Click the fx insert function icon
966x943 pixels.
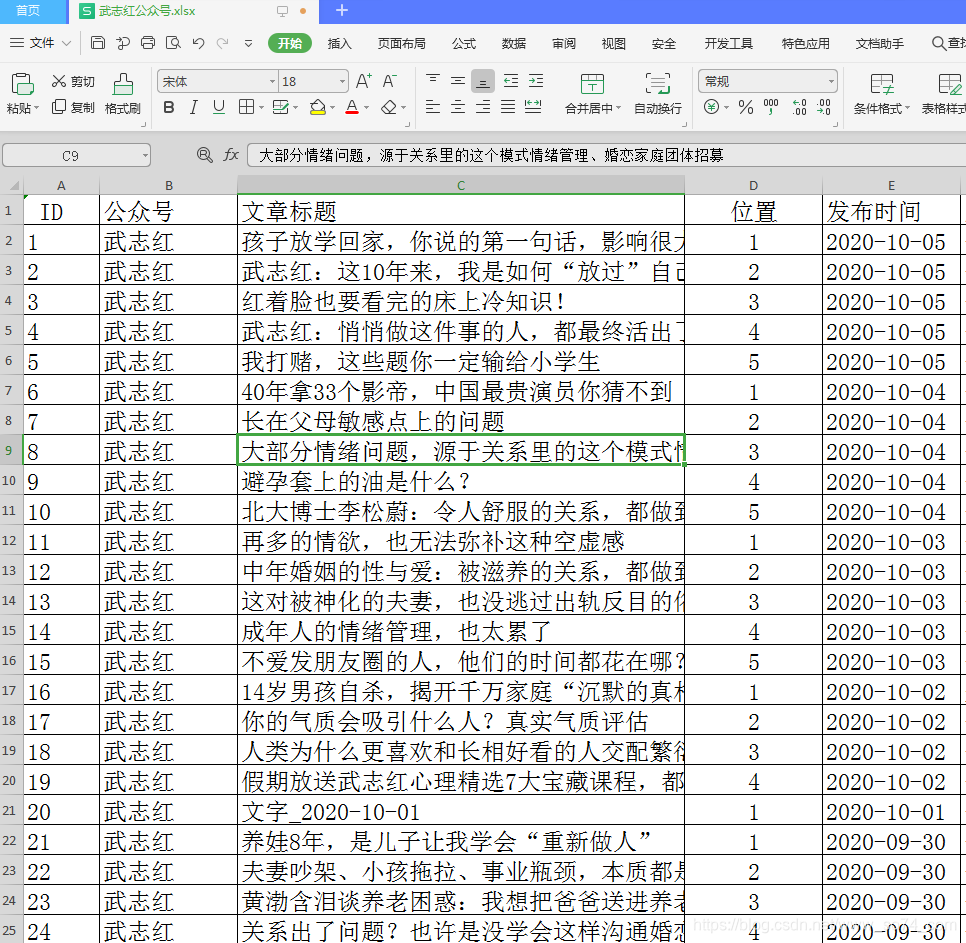tap(231, 155)
